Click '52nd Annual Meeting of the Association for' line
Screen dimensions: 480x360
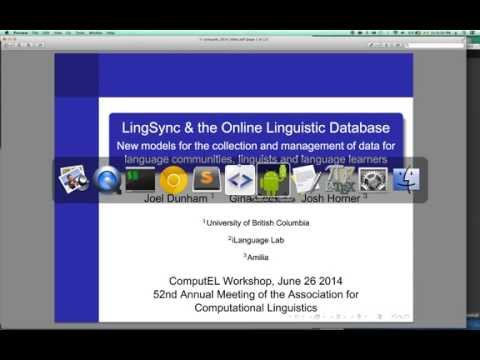tap(256, 294)
